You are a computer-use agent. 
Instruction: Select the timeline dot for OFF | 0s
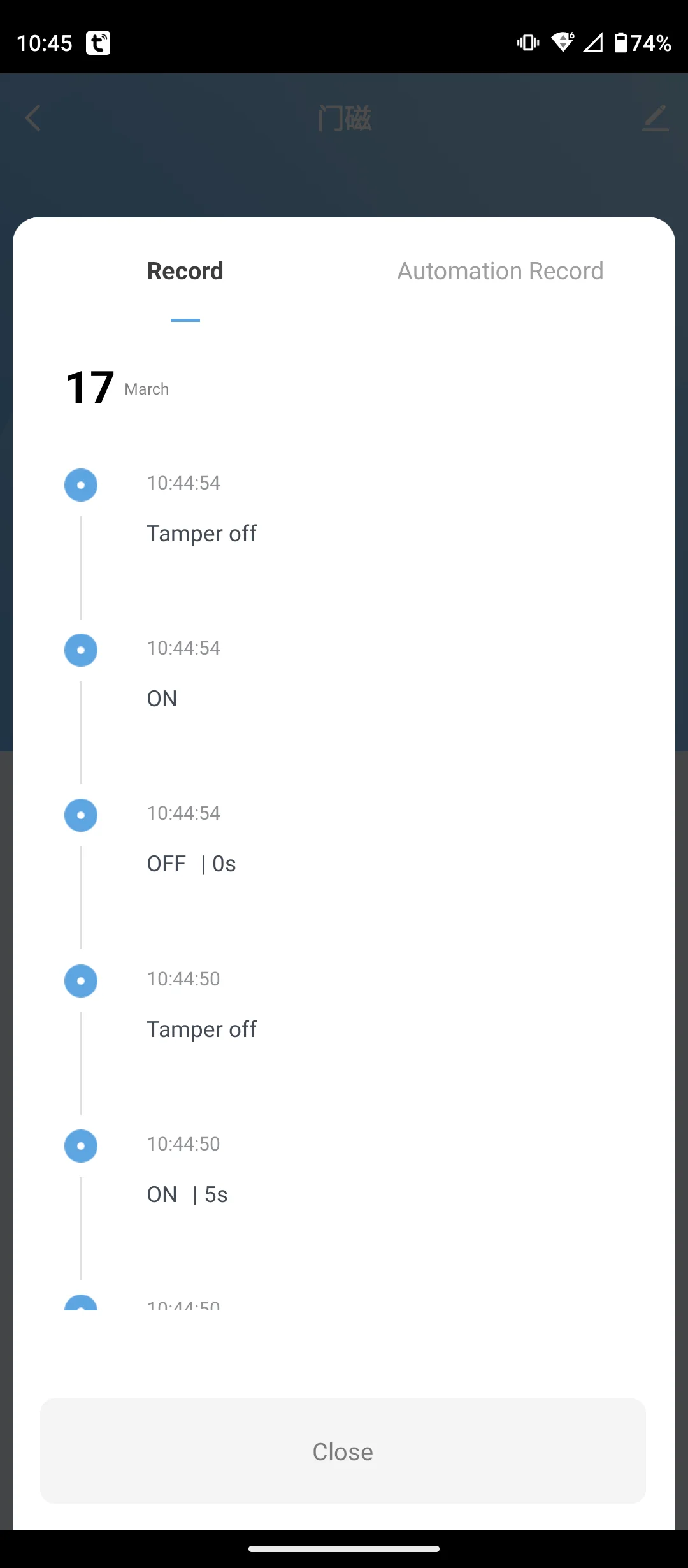[x=81, y=815]
